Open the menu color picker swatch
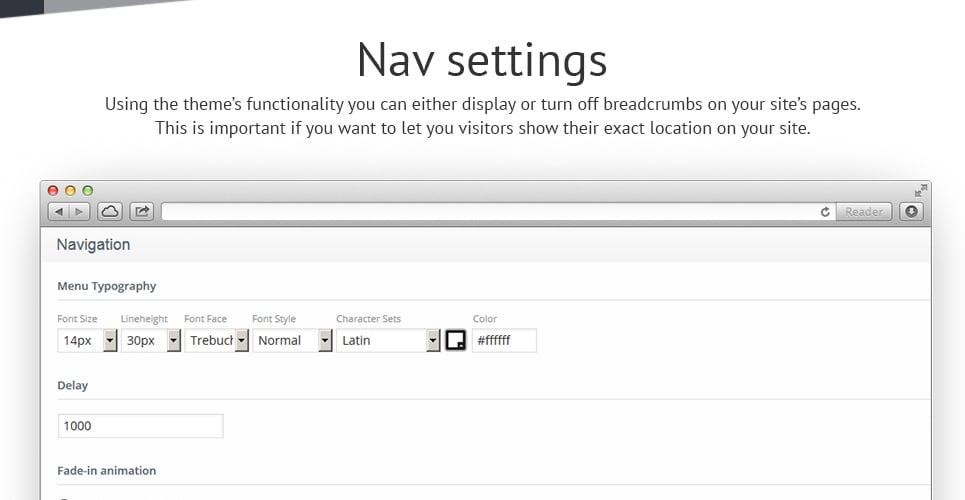The width and height of the screenshot is (965, 500). tap(455, 341)
